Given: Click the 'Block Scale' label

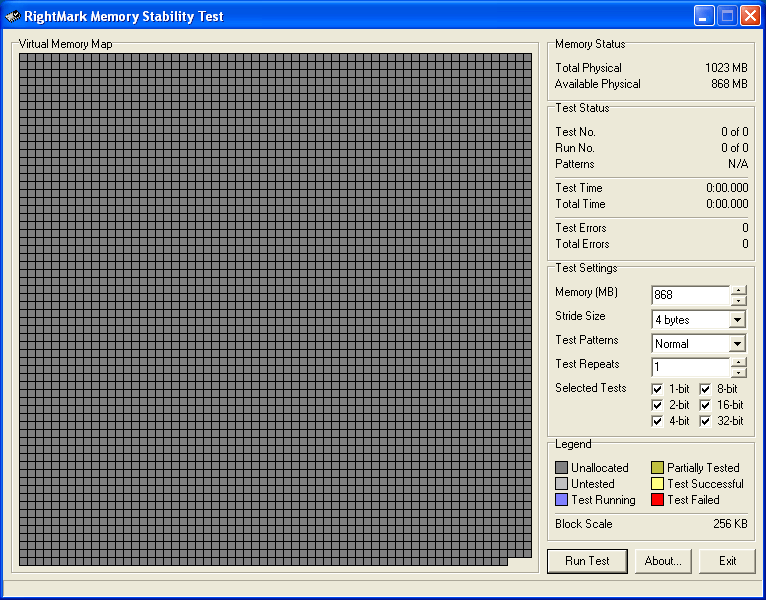Looking at the screenshot, I should [584, 524].
